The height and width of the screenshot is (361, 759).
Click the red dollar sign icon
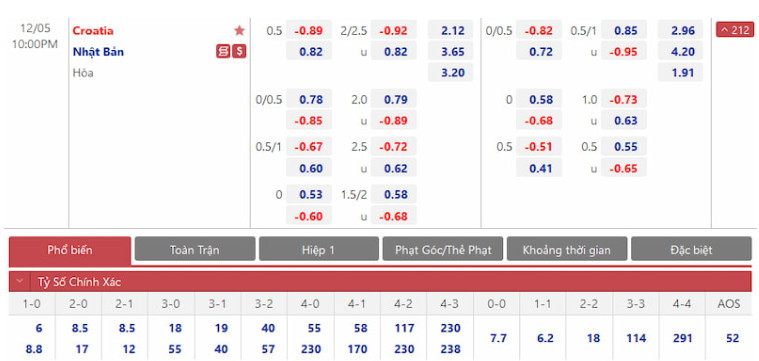[239, 51]
